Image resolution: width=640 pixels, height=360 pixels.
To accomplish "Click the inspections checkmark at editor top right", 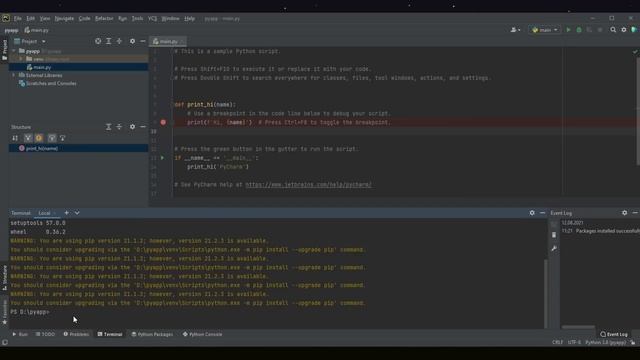I will click(x=635, y=51).
